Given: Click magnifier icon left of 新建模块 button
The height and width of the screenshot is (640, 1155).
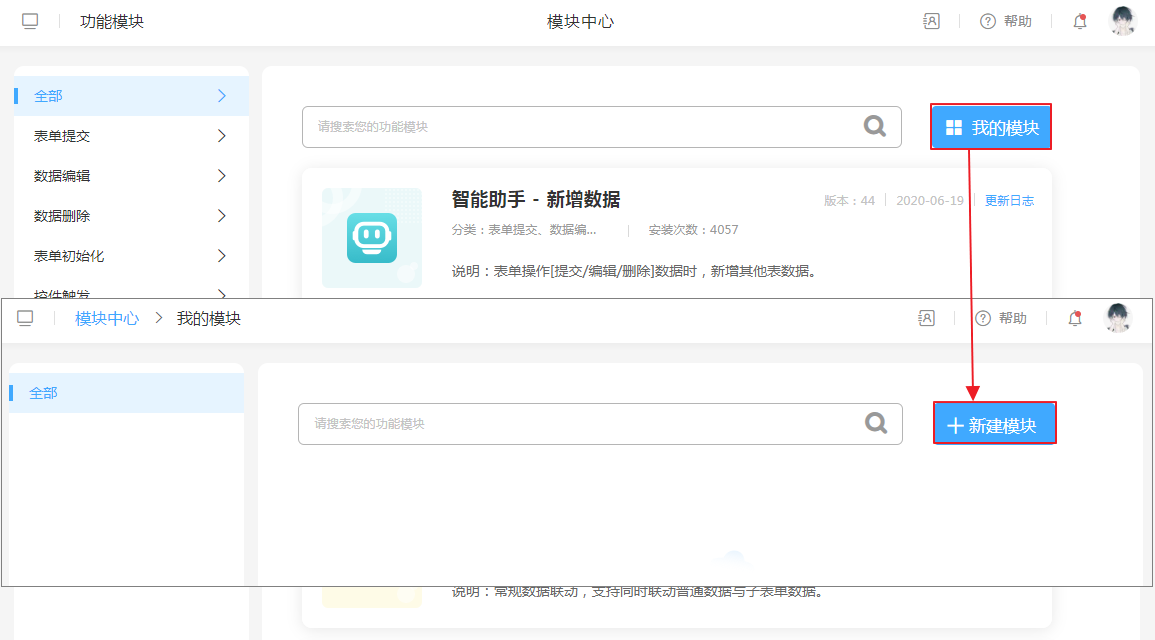Looking at the screenshot, I should pos(876,423).
